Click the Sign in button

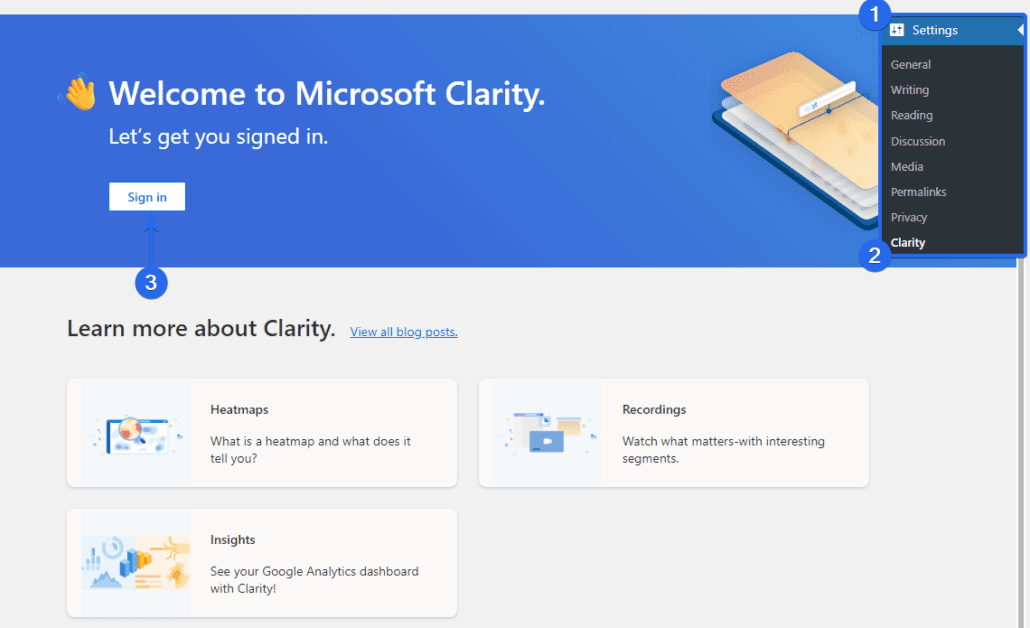(147, 196)
